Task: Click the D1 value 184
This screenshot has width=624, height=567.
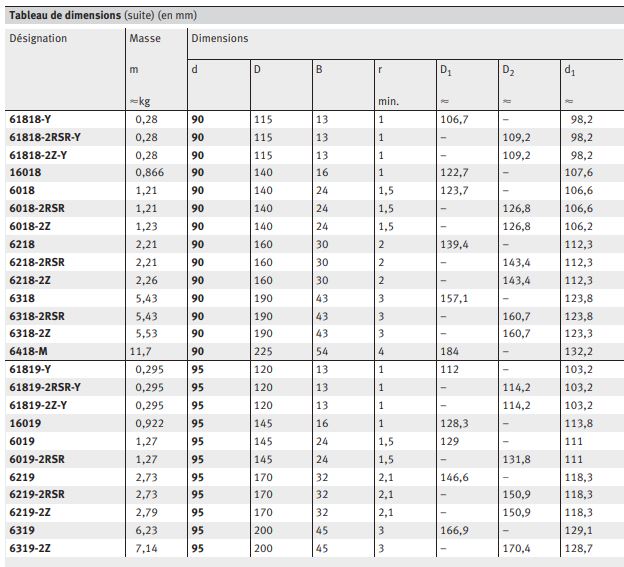Action: (449, 351)
